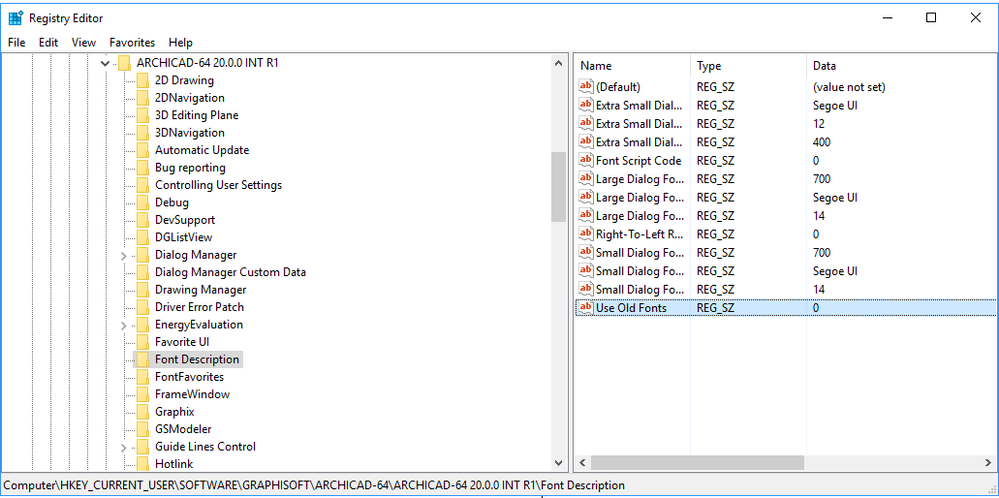The width and height of the screenshot is (999, 498).
Task: Click the Use Old Fonts value icon
Action: [x=586, y=308]
